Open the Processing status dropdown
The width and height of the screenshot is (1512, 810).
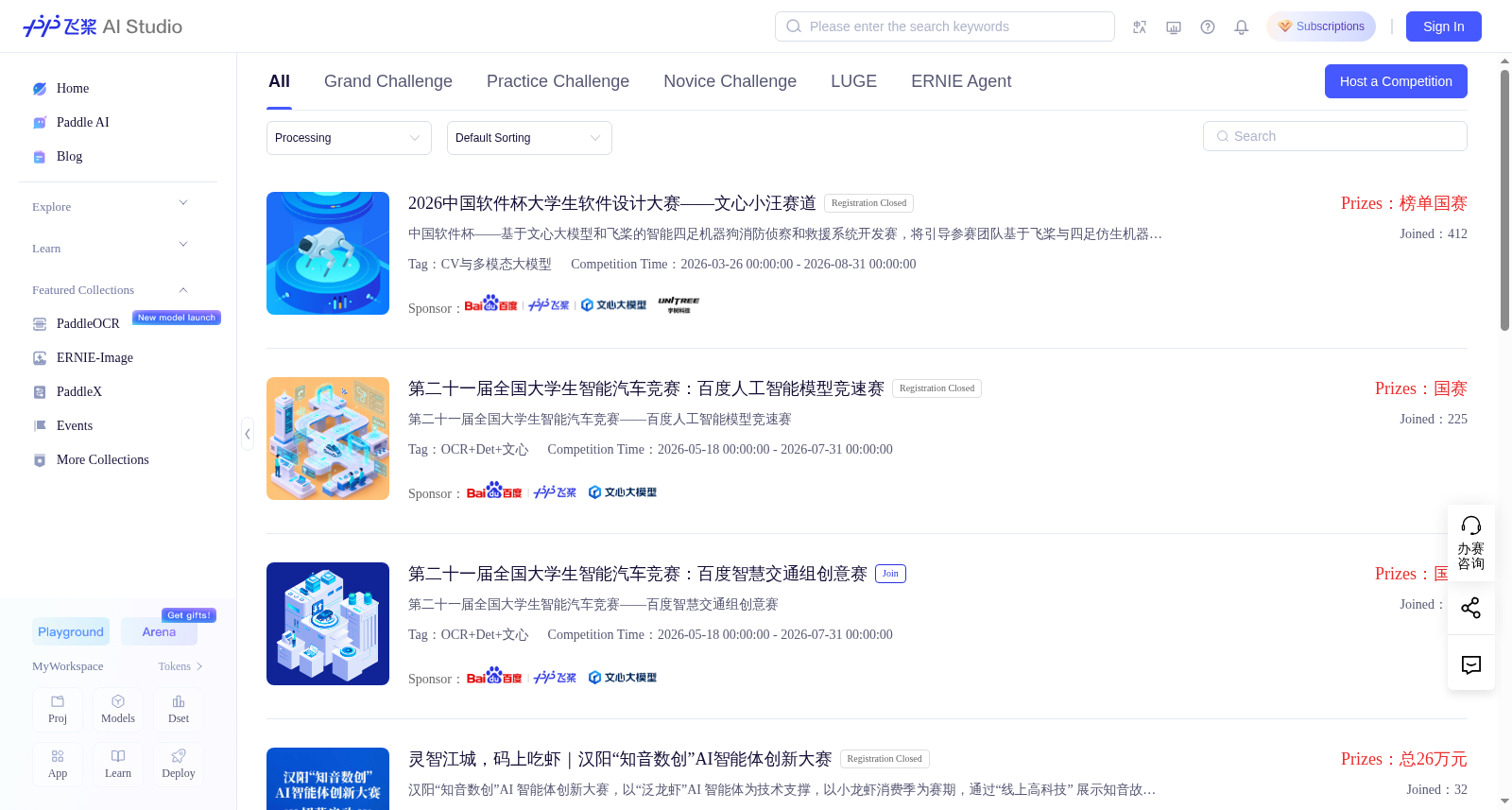click(349, 138)
